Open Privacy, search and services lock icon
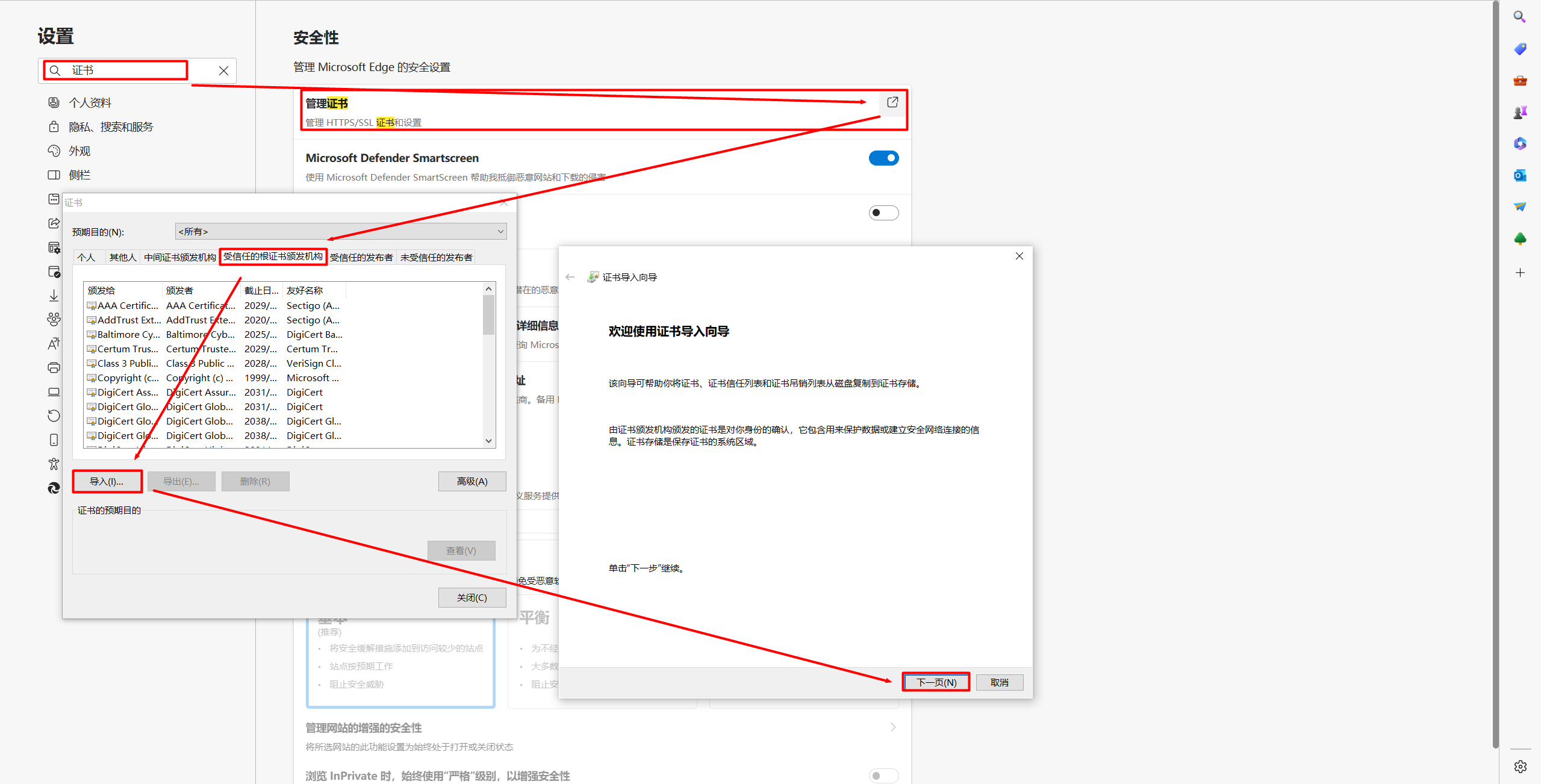Viewport: 1541px width, 784px height. 54,126
